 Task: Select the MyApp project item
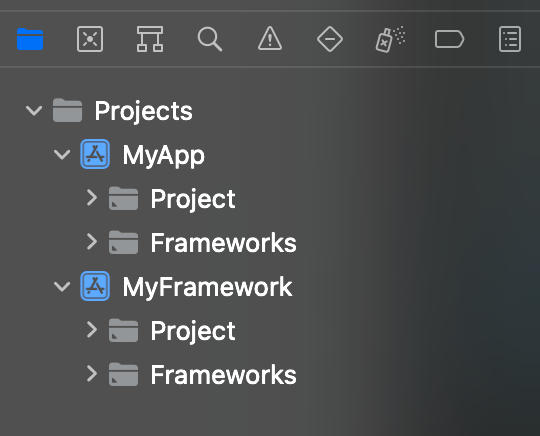[x=163, y=155]
